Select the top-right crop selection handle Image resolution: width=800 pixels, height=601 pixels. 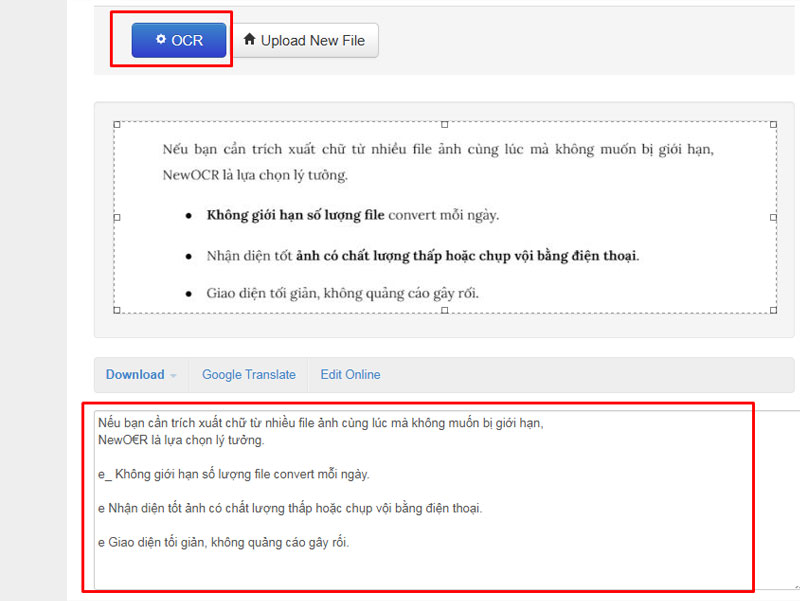tap(774, 124)
